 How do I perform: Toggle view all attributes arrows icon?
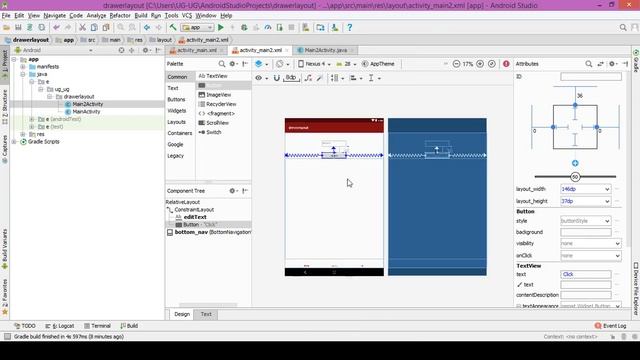pos(600,64)
